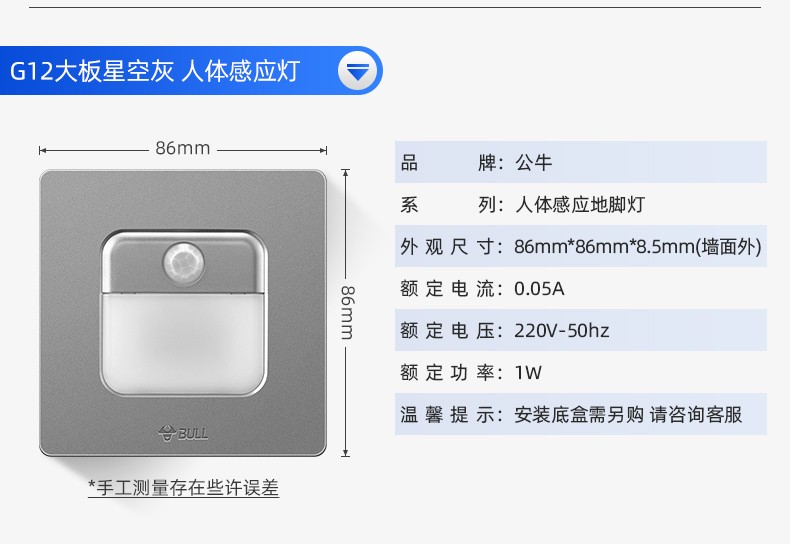Click the vertical 86mm height label
This screenshot has width=790, height=544.
coord(346,311)
